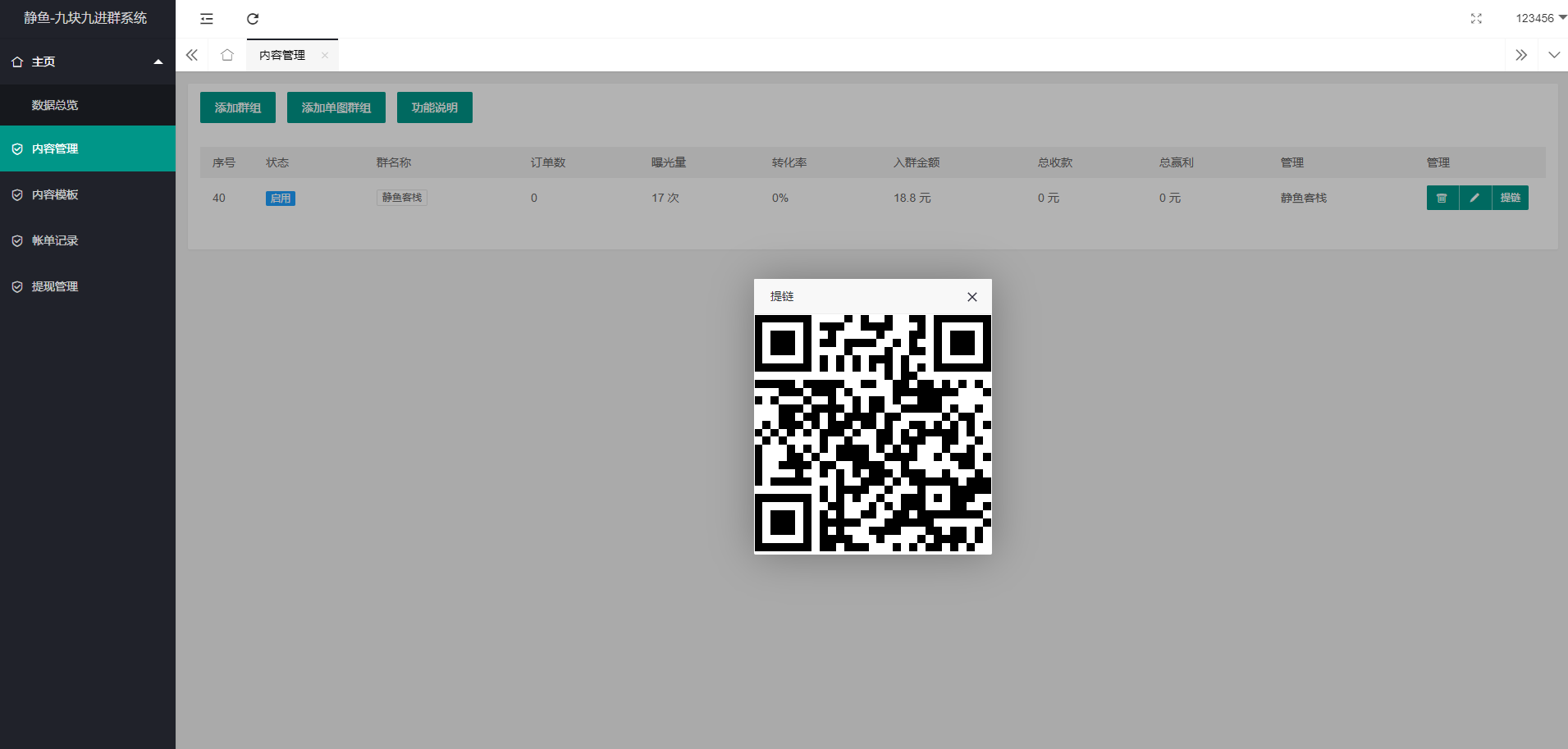Click the 提链 dialog title

tap(782, 296)
